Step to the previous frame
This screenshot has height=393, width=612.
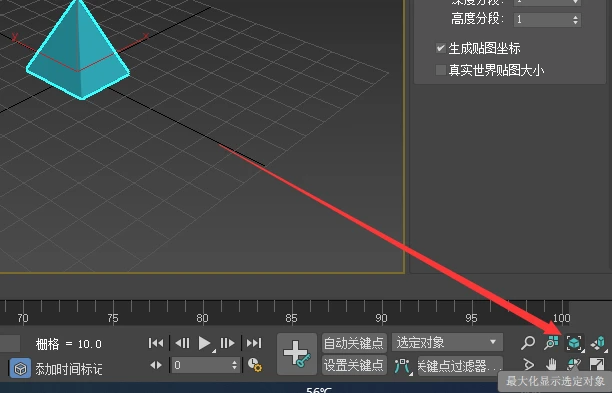point(182,343)
